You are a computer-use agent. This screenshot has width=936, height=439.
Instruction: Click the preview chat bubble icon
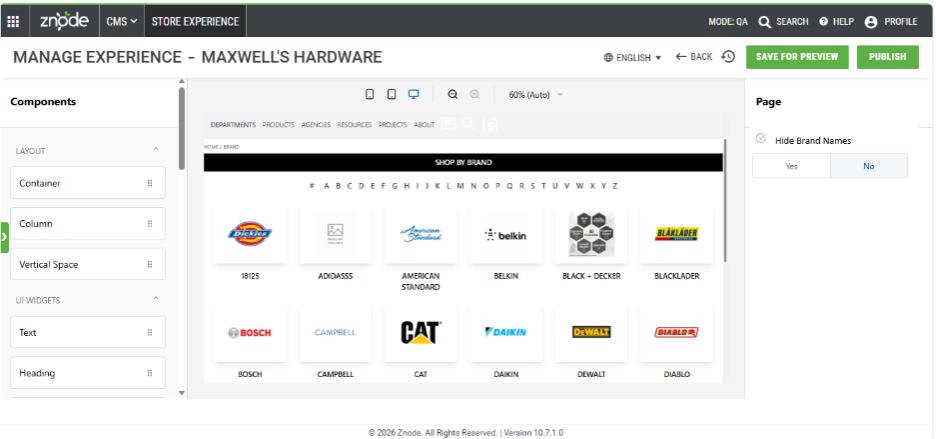[x=448, y=124]
